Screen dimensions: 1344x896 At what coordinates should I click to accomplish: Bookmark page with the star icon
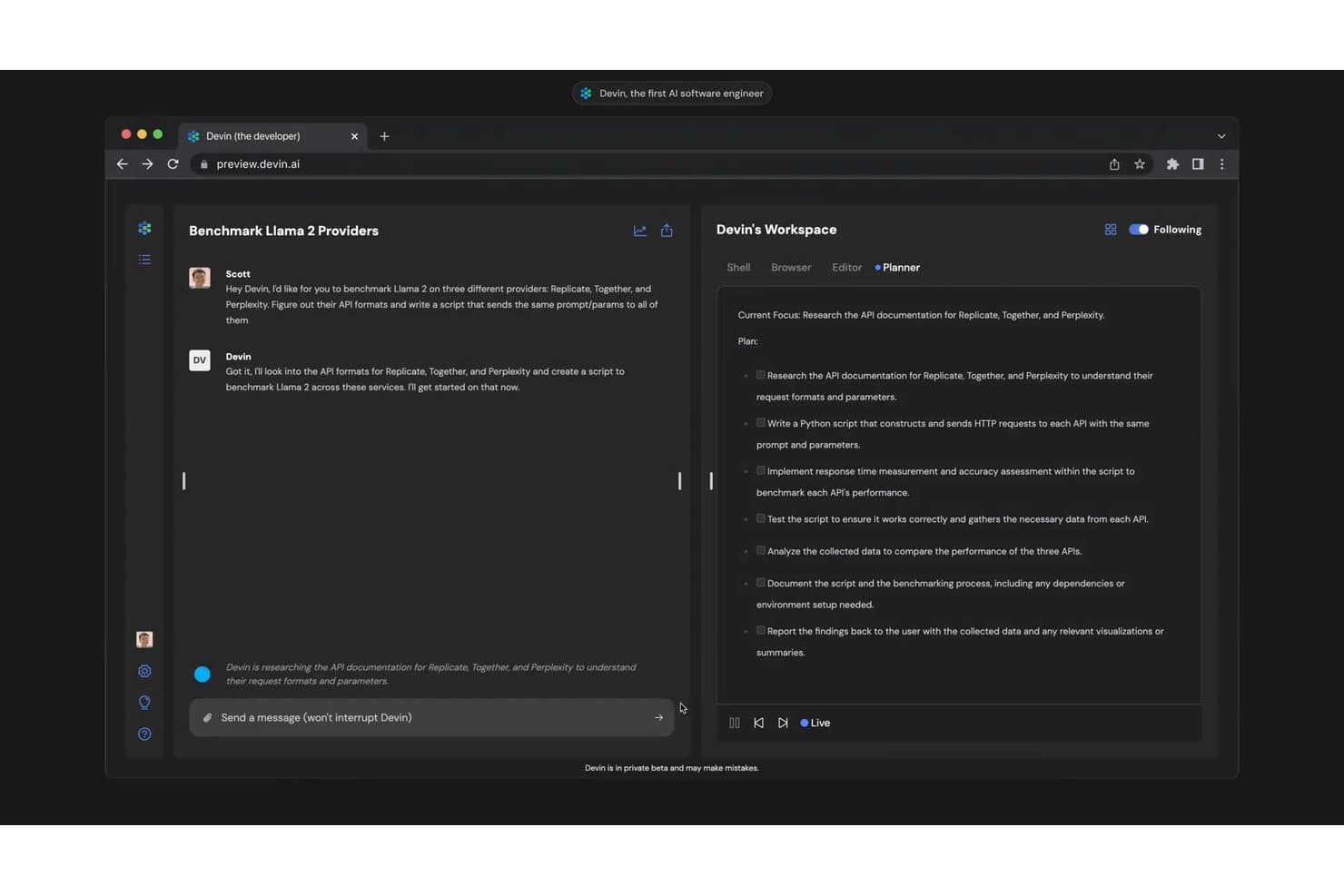click(1140, 164)
